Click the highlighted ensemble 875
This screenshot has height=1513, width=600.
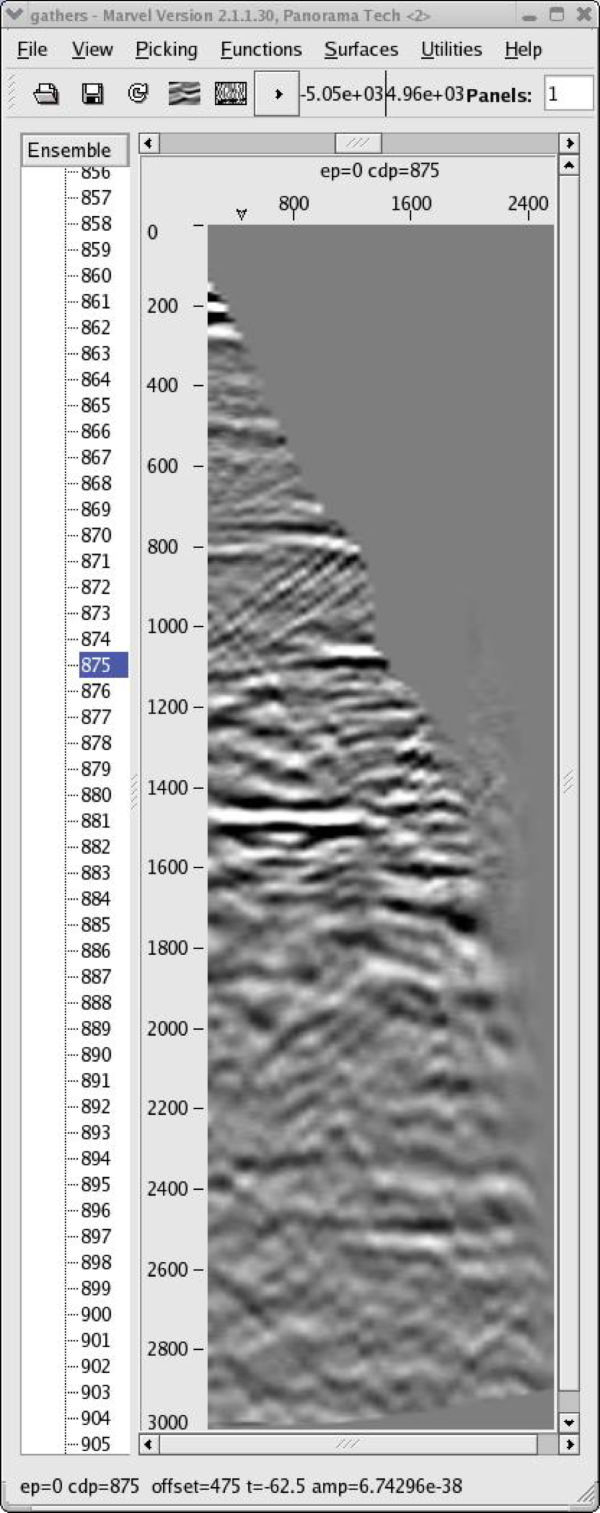point(103,665)
